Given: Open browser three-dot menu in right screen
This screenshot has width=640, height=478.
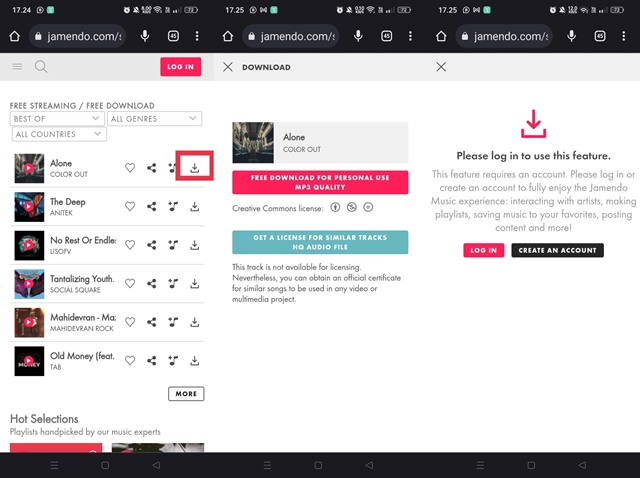Looking at the screenshot, I should pos(624,36).
